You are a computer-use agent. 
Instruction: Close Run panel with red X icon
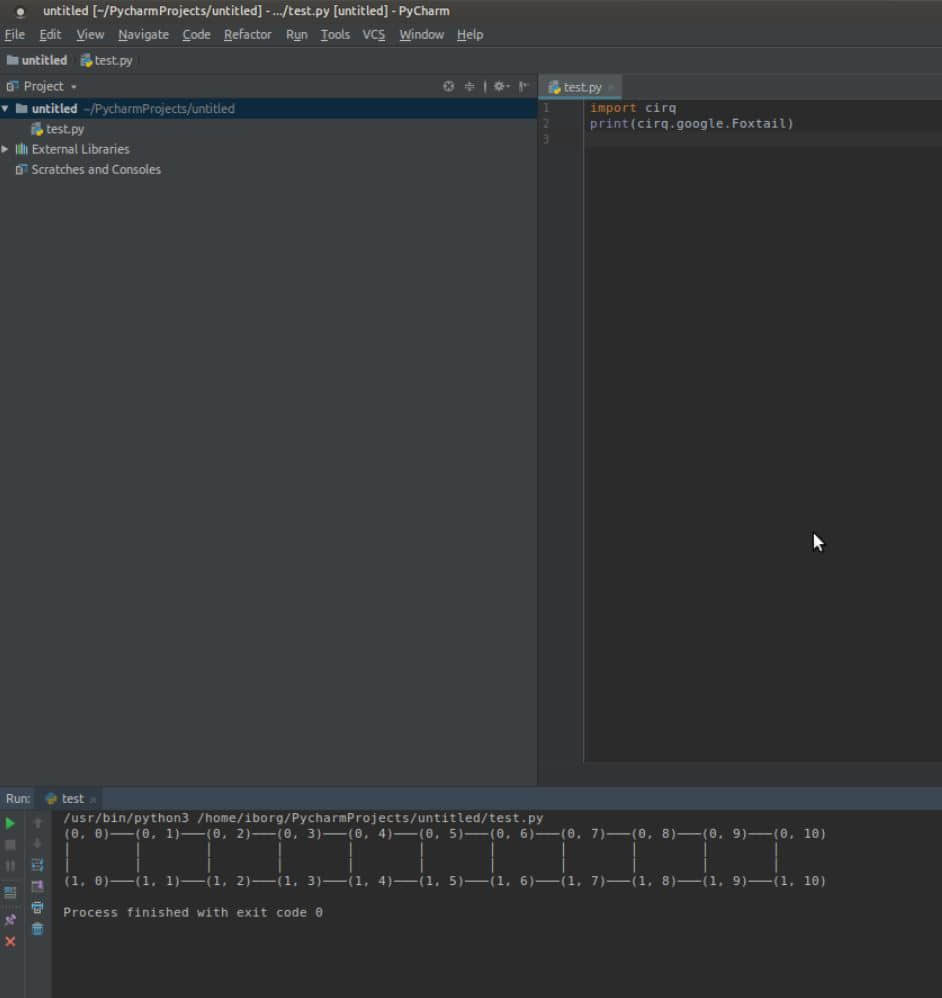click(10, 941)
